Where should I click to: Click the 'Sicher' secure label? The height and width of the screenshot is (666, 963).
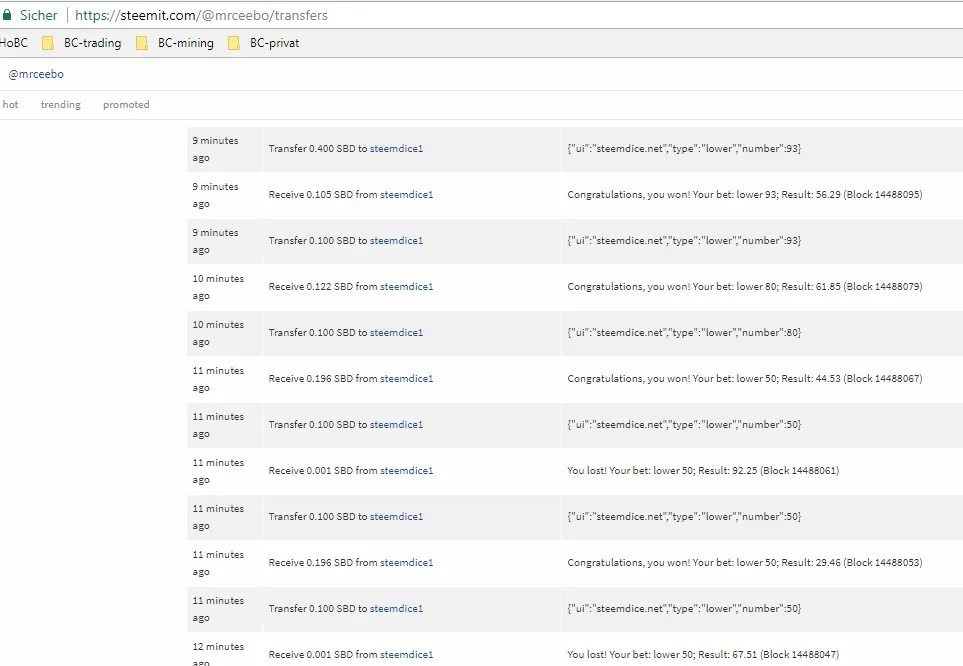[38, 15]
